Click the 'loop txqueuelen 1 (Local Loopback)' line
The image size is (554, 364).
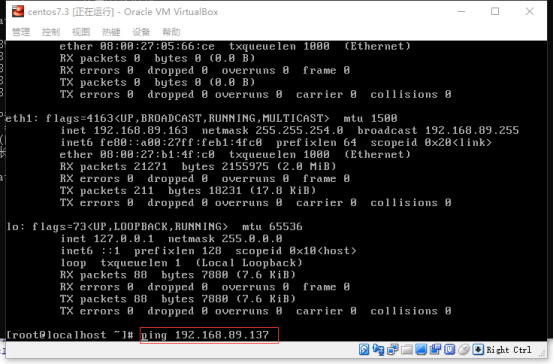coord(181,263)
